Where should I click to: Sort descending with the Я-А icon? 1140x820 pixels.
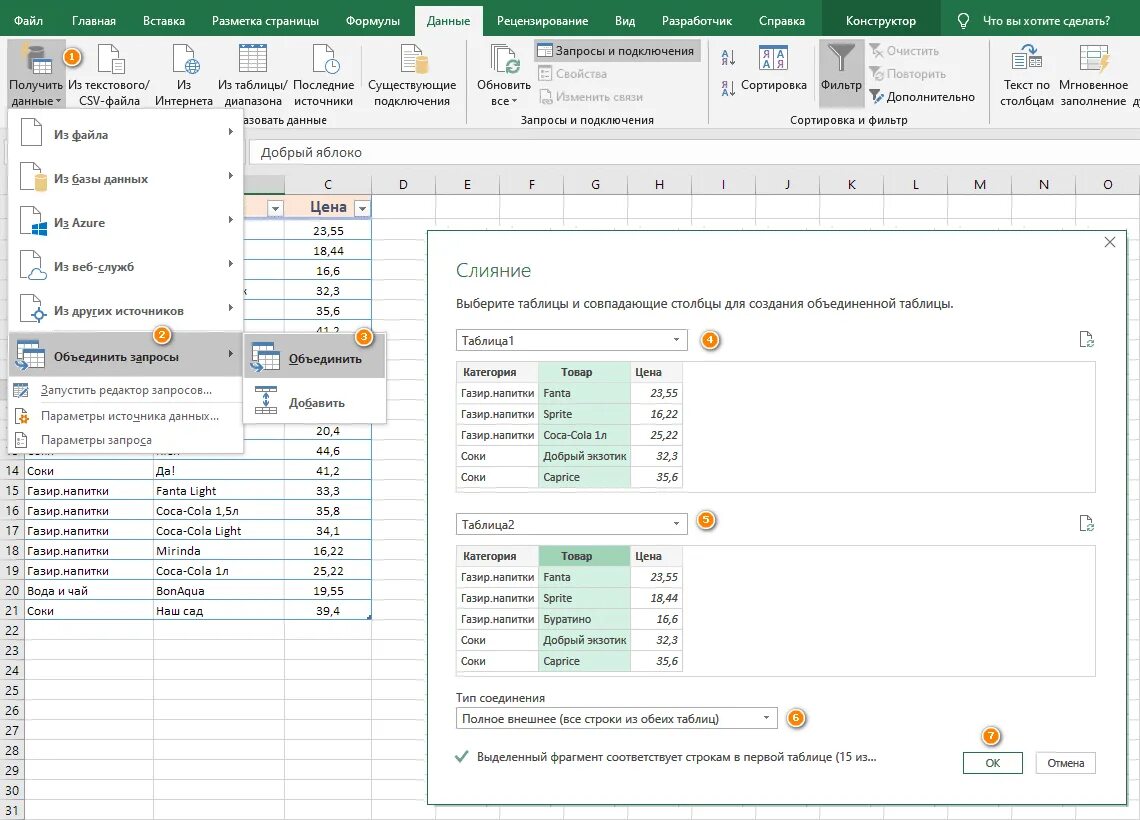728,88
